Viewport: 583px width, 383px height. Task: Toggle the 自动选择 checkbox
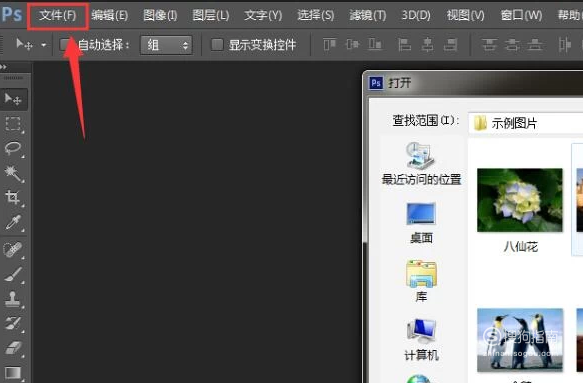pos(66,45)
